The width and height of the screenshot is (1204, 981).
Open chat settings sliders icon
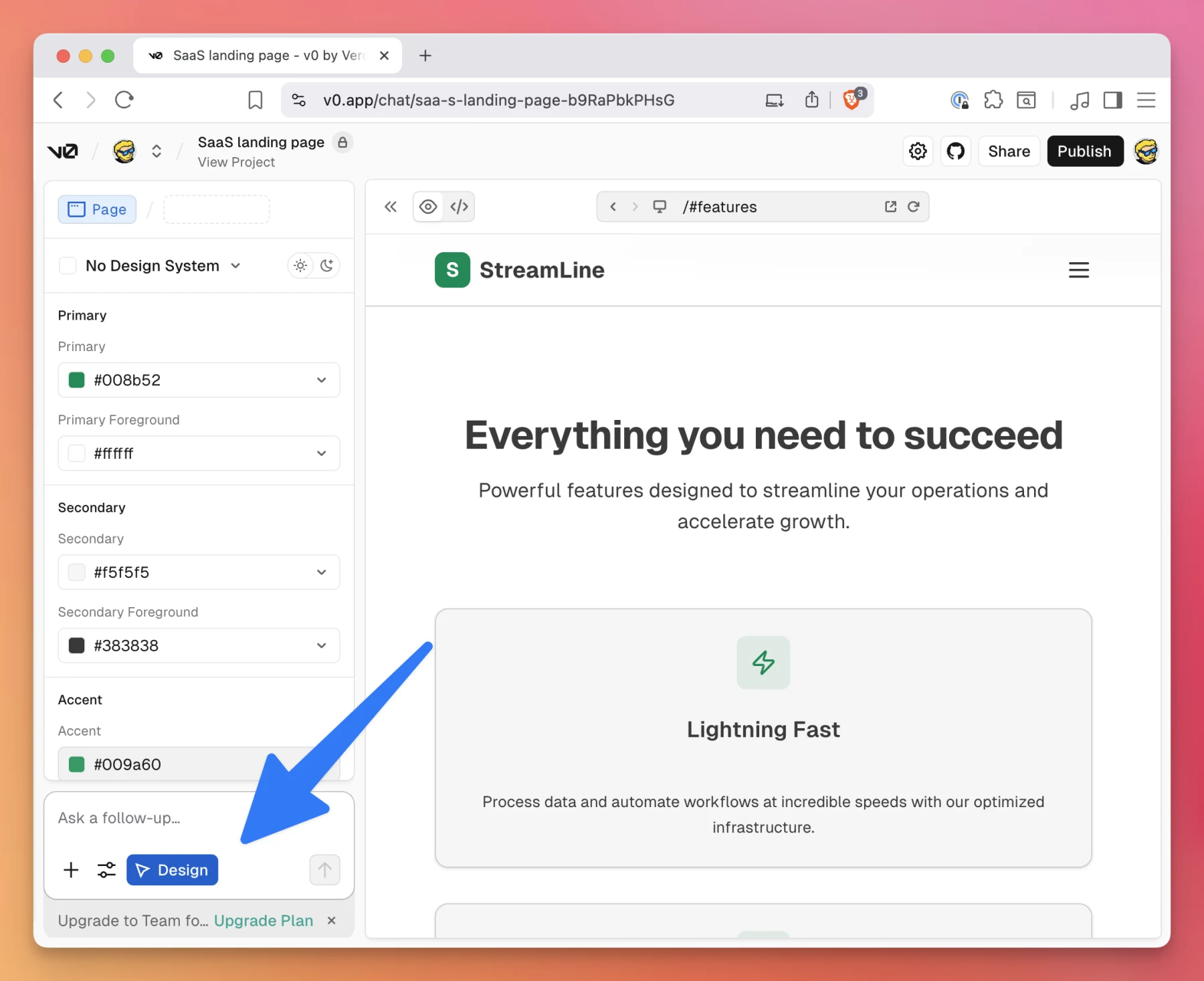click(106, 870)
